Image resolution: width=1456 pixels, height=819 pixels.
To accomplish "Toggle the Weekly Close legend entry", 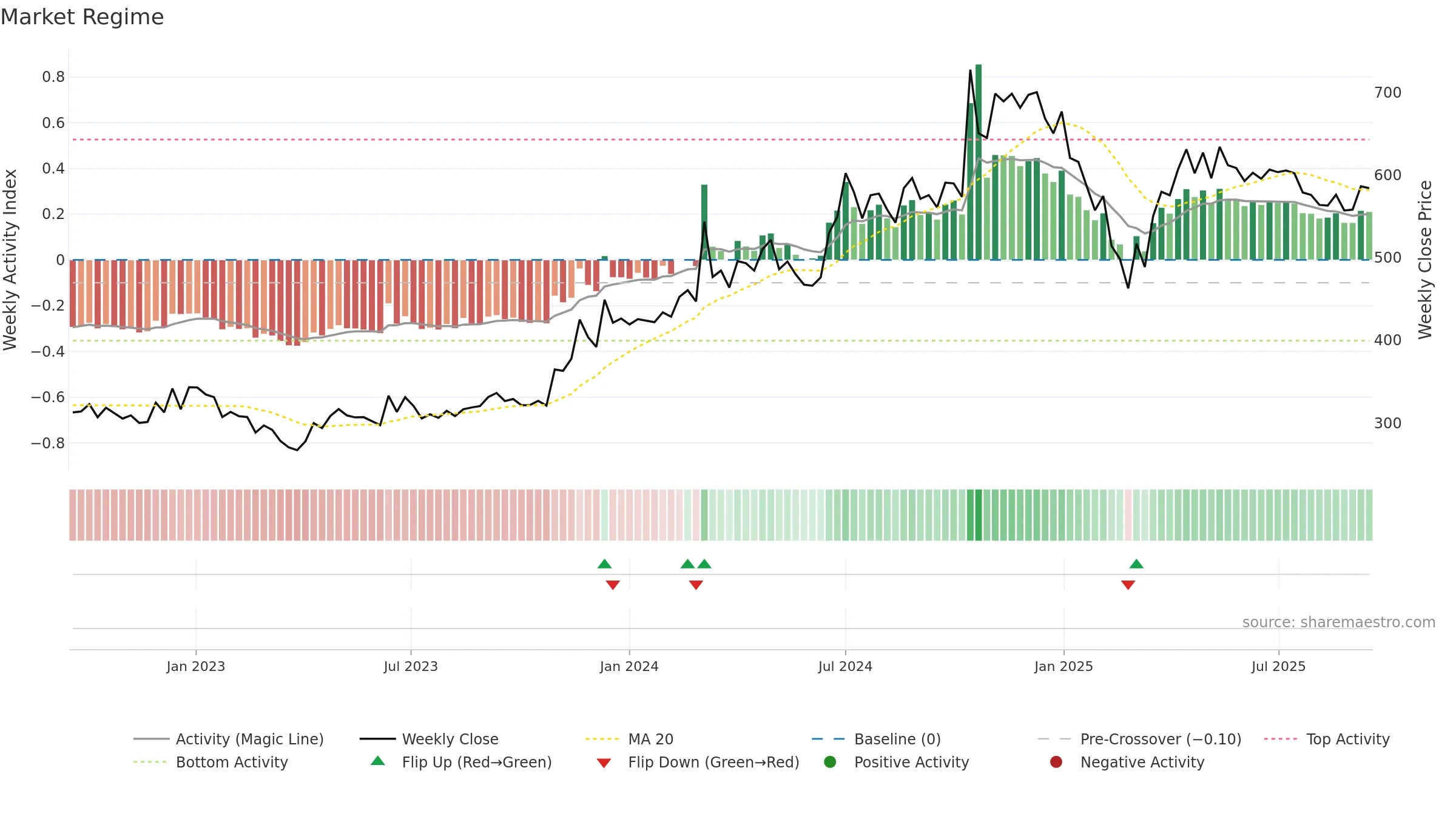I will pyautogui.click(x=429, y=739).
